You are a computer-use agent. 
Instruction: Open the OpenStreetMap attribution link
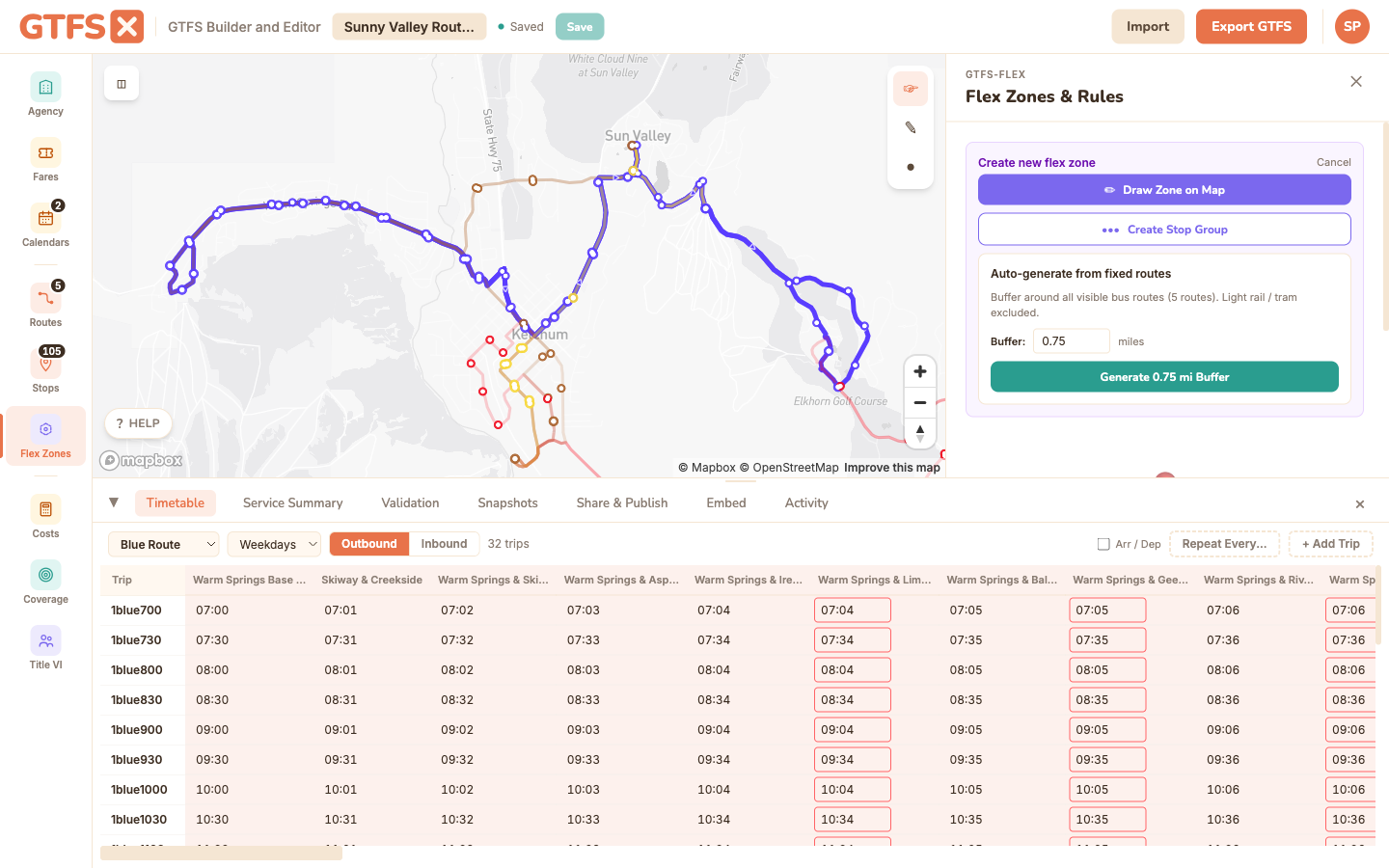click(x=789, y=468)
